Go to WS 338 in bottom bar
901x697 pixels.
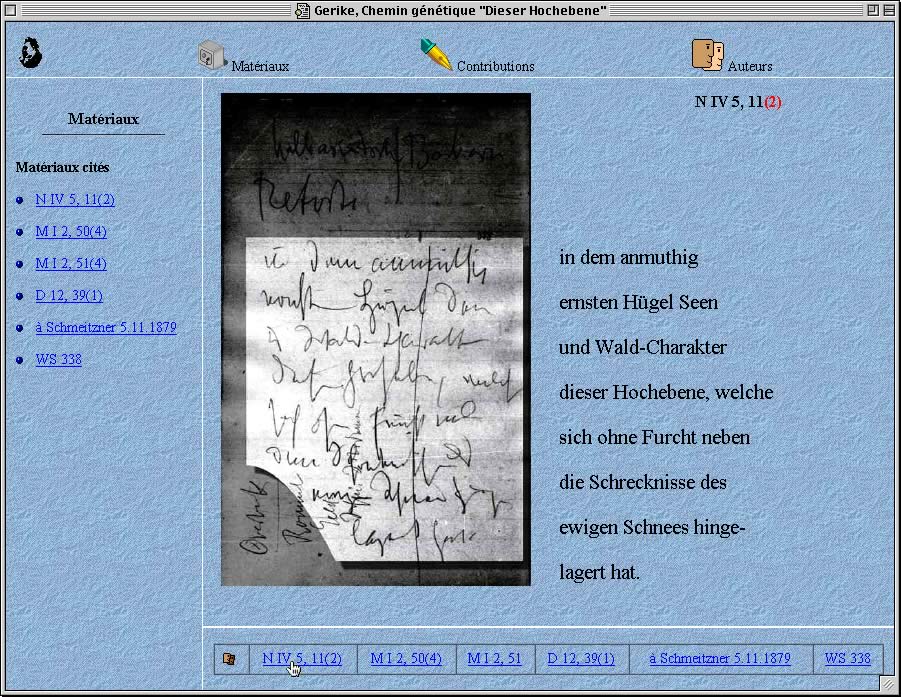(848, 659)
